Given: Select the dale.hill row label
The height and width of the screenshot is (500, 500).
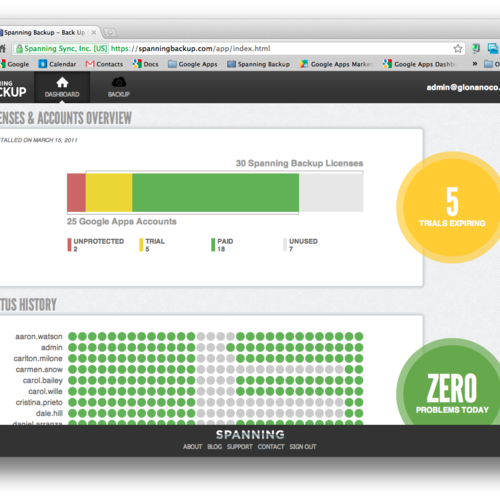Looking at the screenshot, I should click(x=49, y=413).
